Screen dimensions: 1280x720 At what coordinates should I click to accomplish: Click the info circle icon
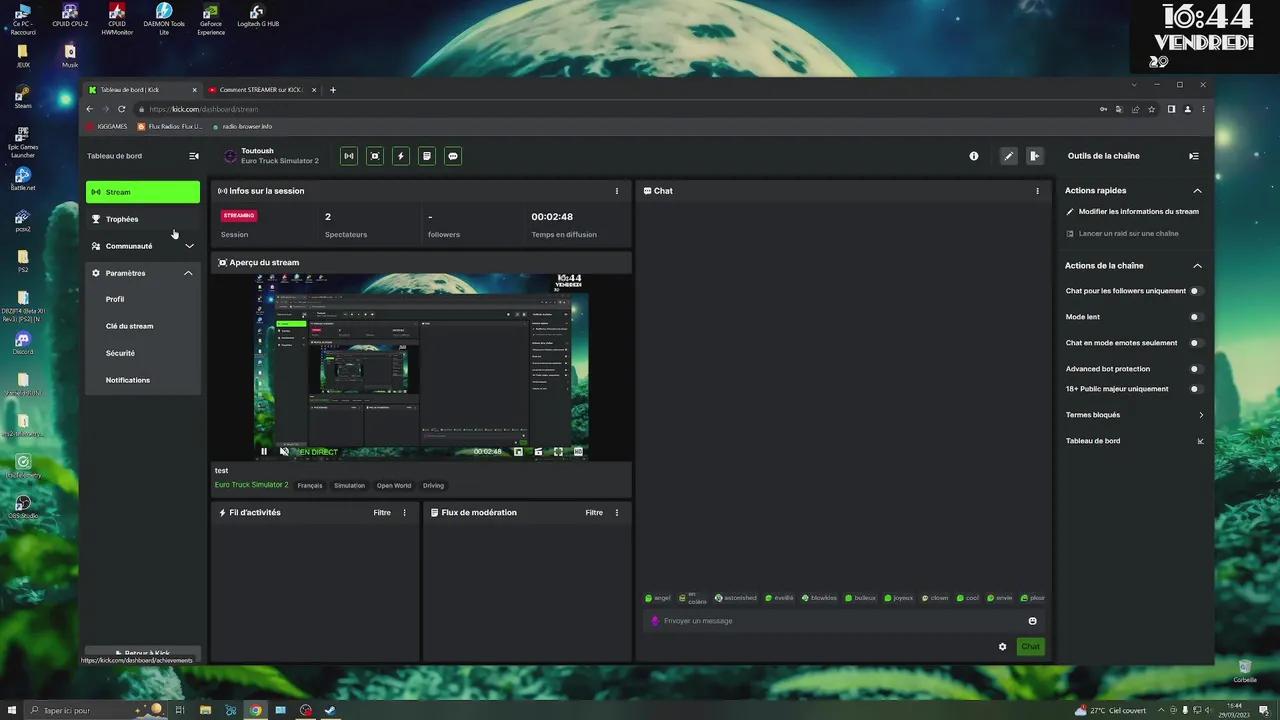pos(974,156)
